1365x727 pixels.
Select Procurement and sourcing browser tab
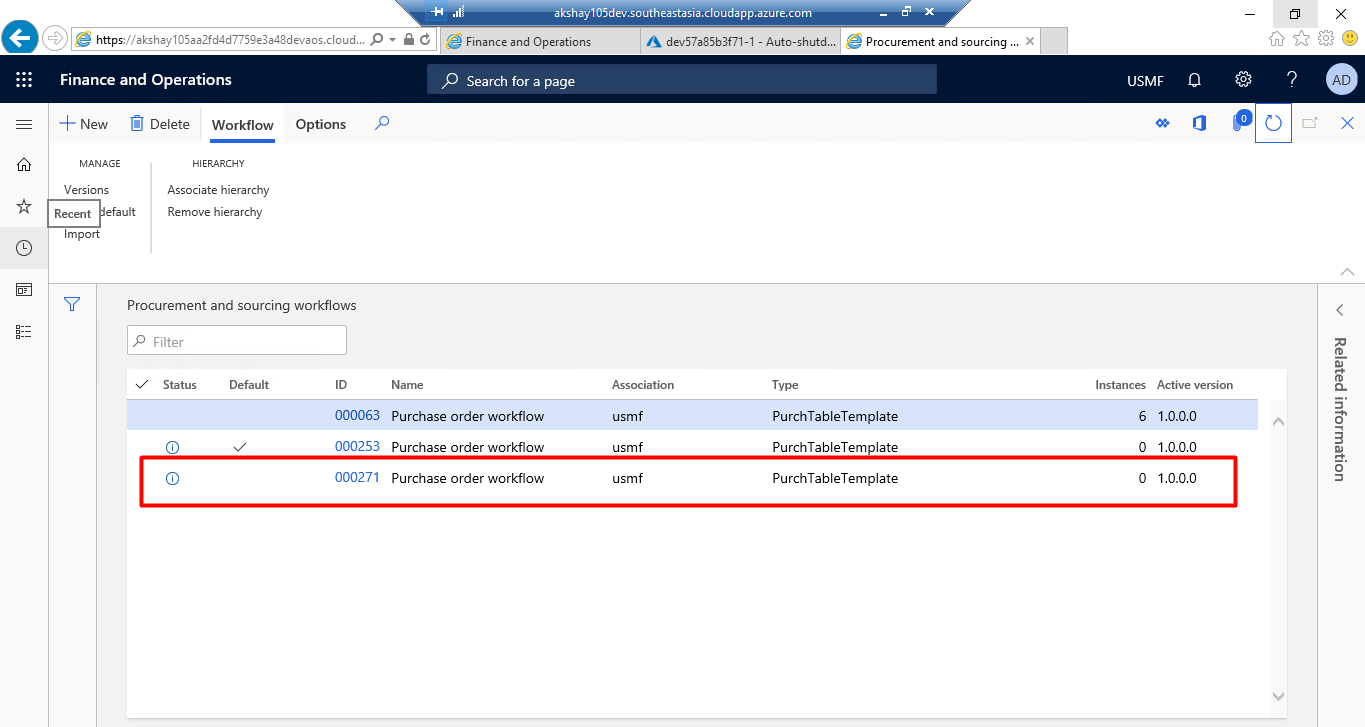[942, 42]
